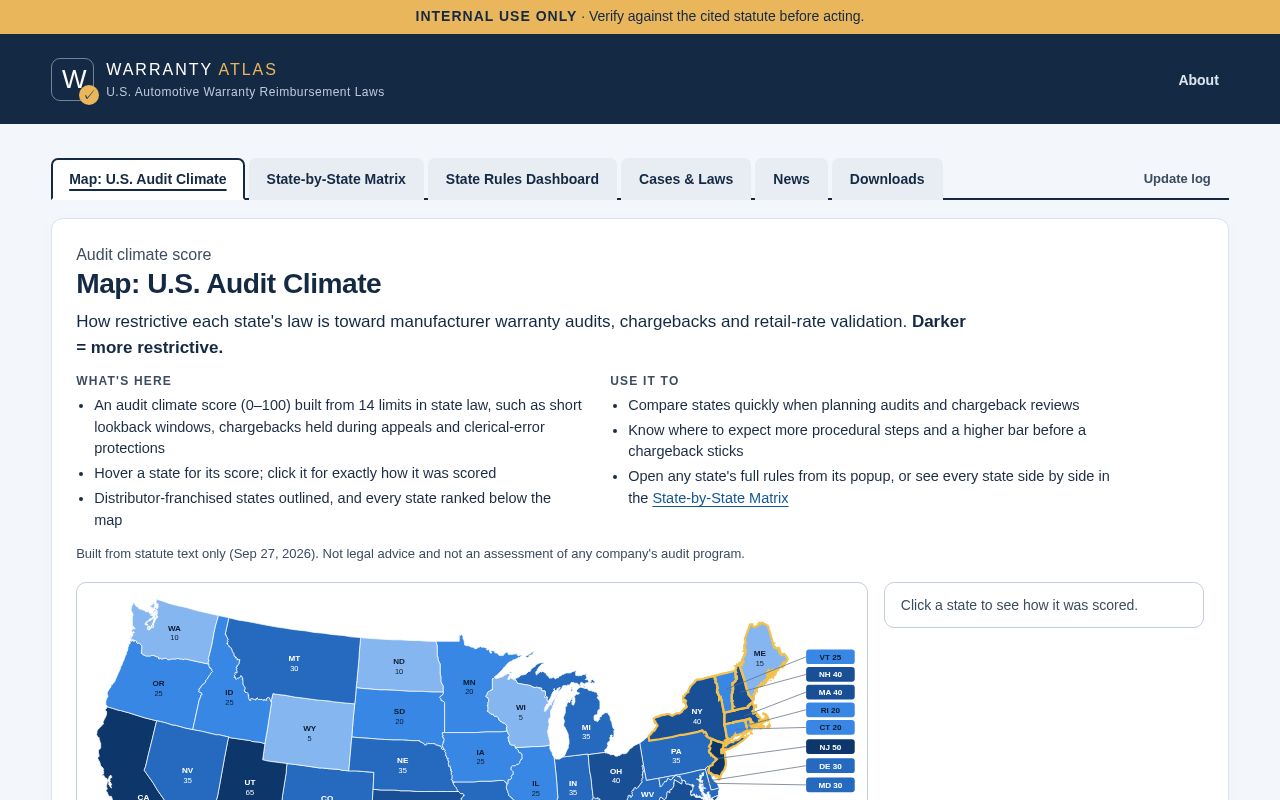The height and width of the screenshot is (800, 1280).
Task: Select North Dakota (ND) on the map
Action: (399, 665)
